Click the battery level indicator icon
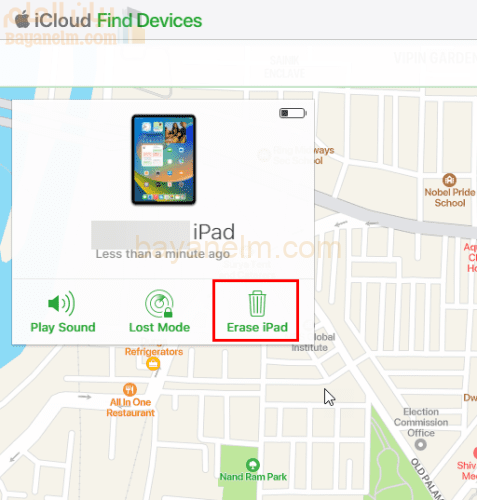This screenshot has width=477, height=500. (x=293, y=113)
